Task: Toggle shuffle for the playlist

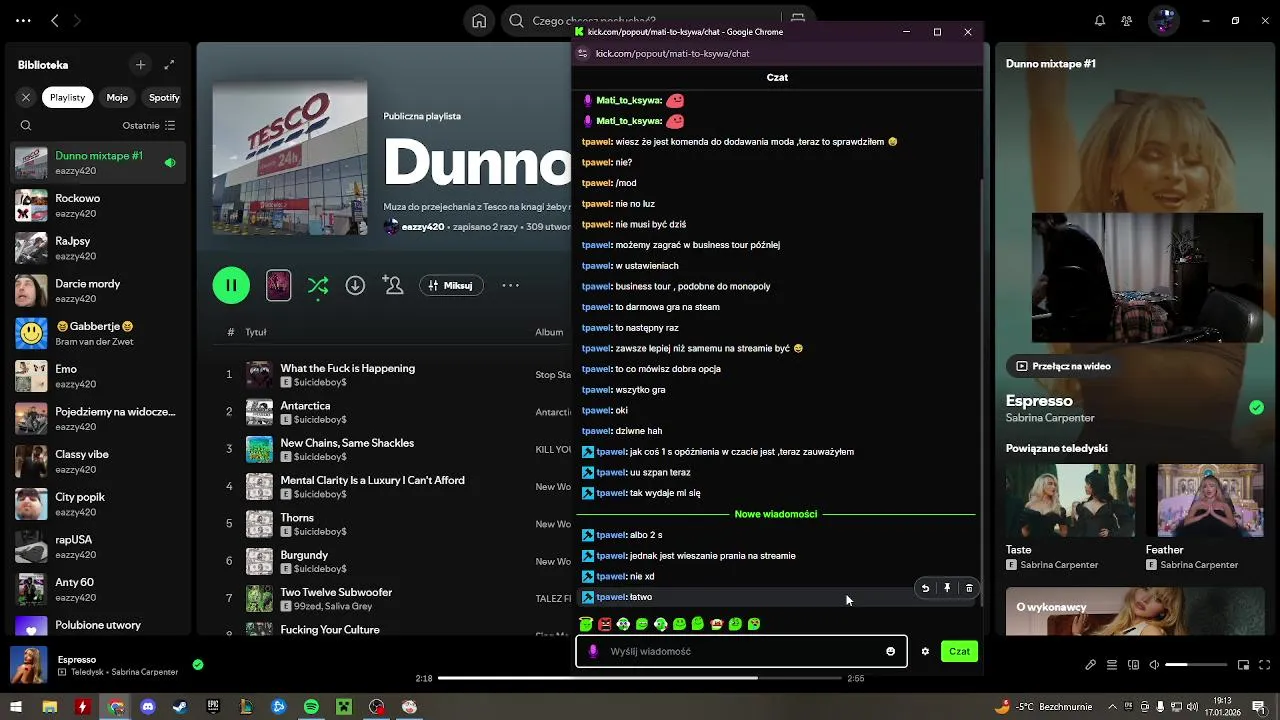Action: tap(318, 286)
